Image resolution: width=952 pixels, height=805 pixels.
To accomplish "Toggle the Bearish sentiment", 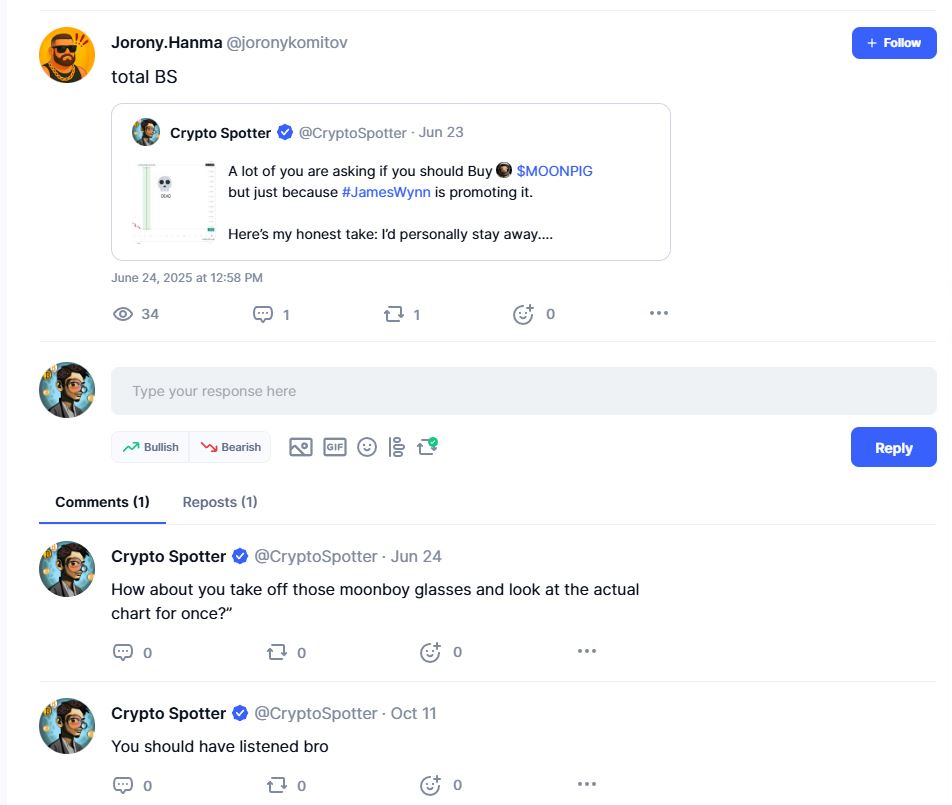I will click(x=230, y=447).
